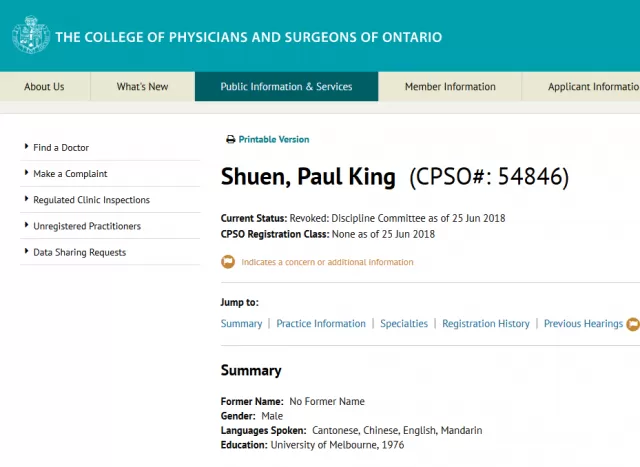Click the orange flag concern icon

[x=228, y=262]
